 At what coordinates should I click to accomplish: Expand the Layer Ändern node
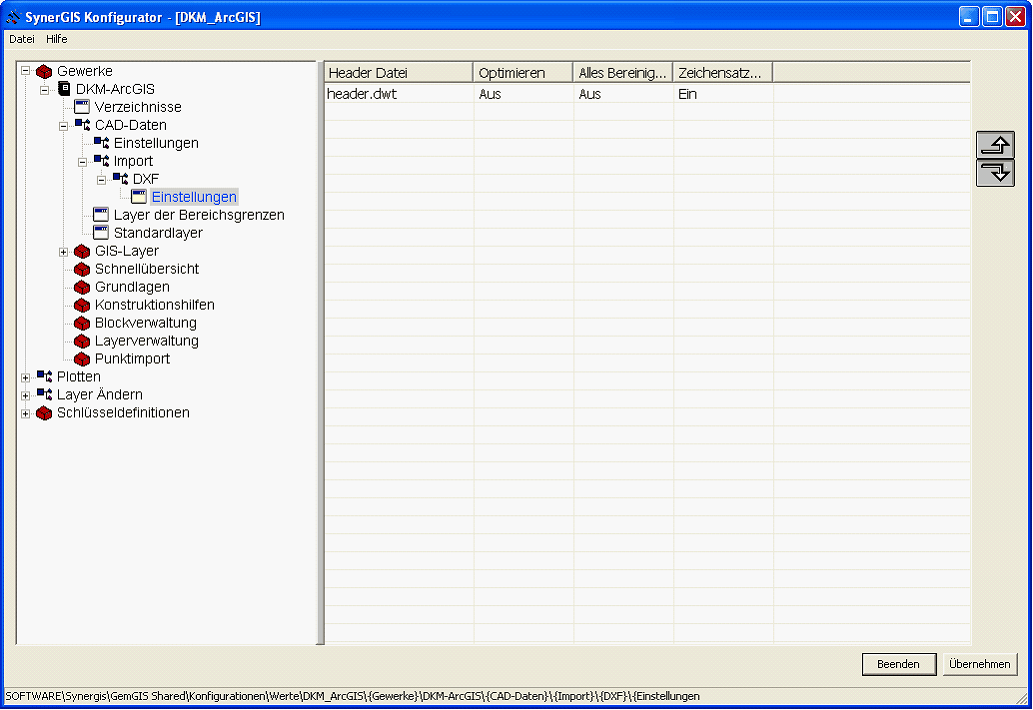point(25,395)
